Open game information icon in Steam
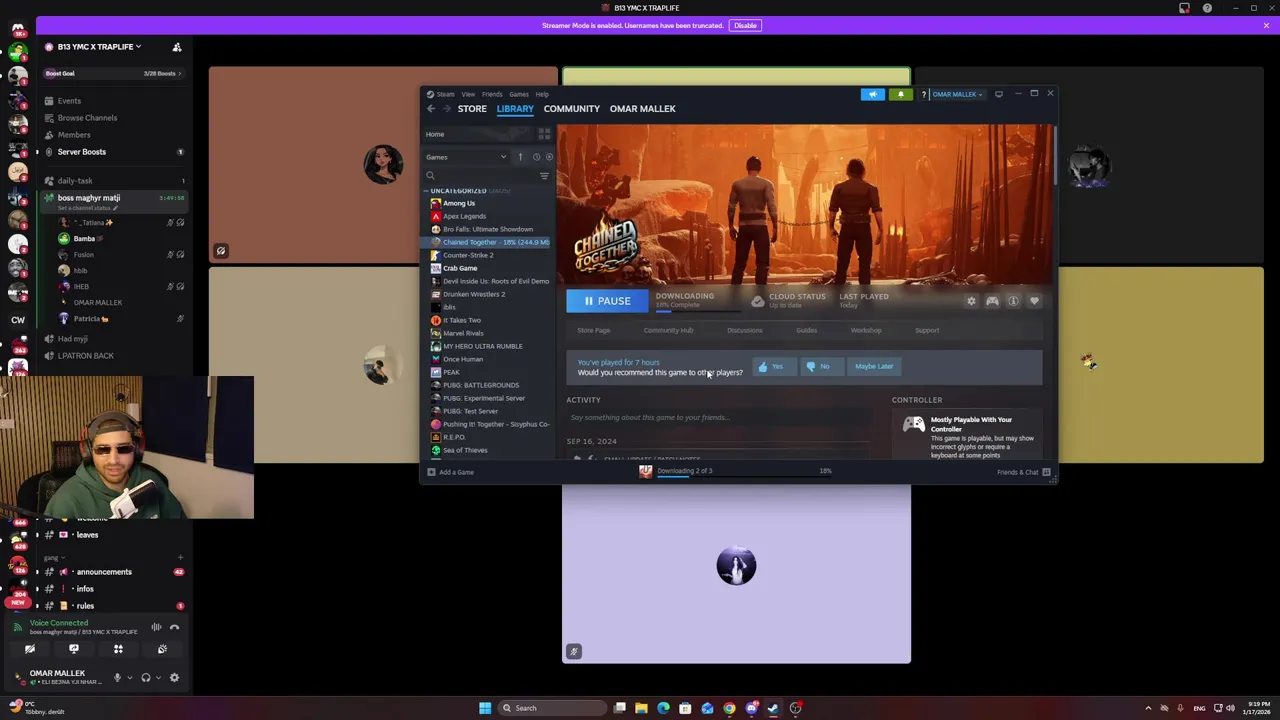The image size is (1280, 720). [x=1013, y=301]
